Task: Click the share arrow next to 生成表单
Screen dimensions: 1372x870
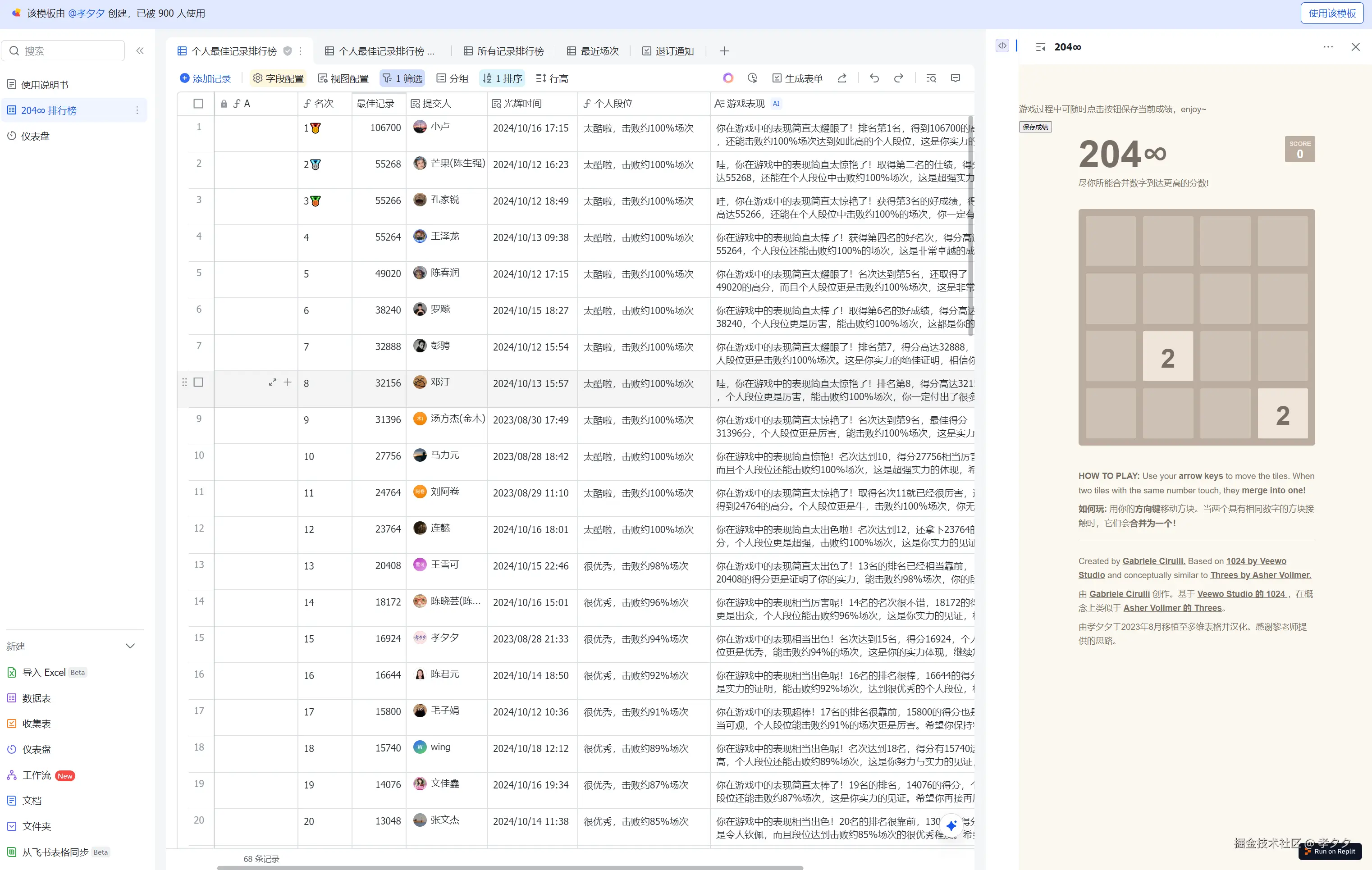Action: [841, 78]
